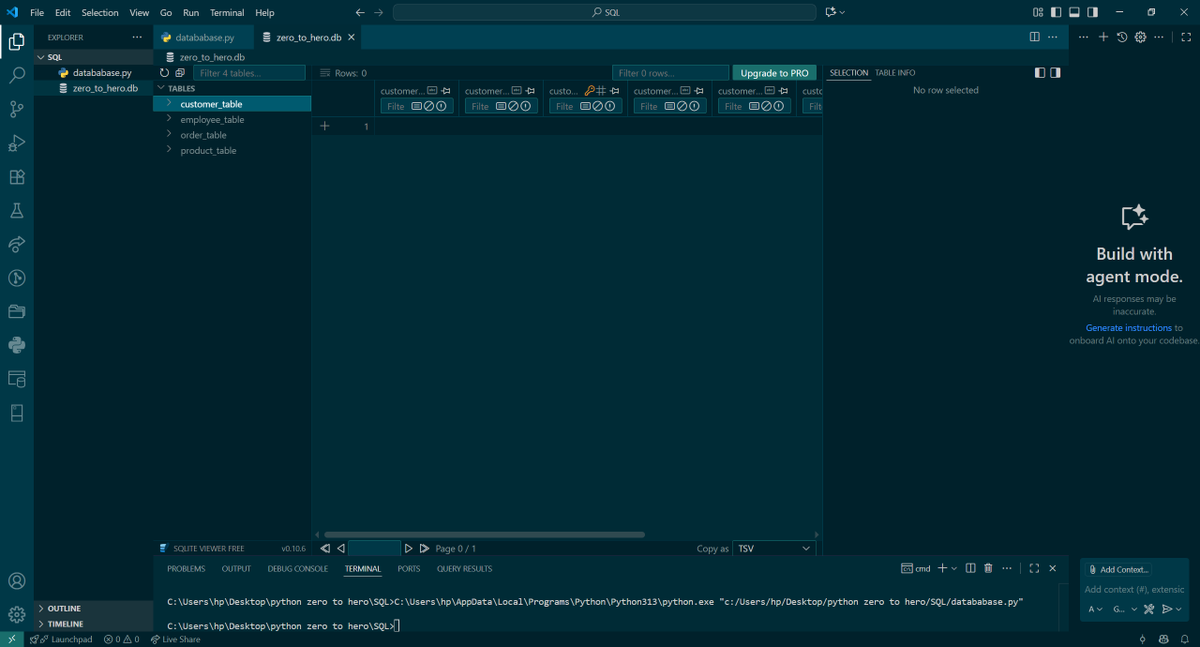Maximize the chat panel icon
This screenshot has height=647, width=1200.
pyautogui.click(x=1186, y=37)
